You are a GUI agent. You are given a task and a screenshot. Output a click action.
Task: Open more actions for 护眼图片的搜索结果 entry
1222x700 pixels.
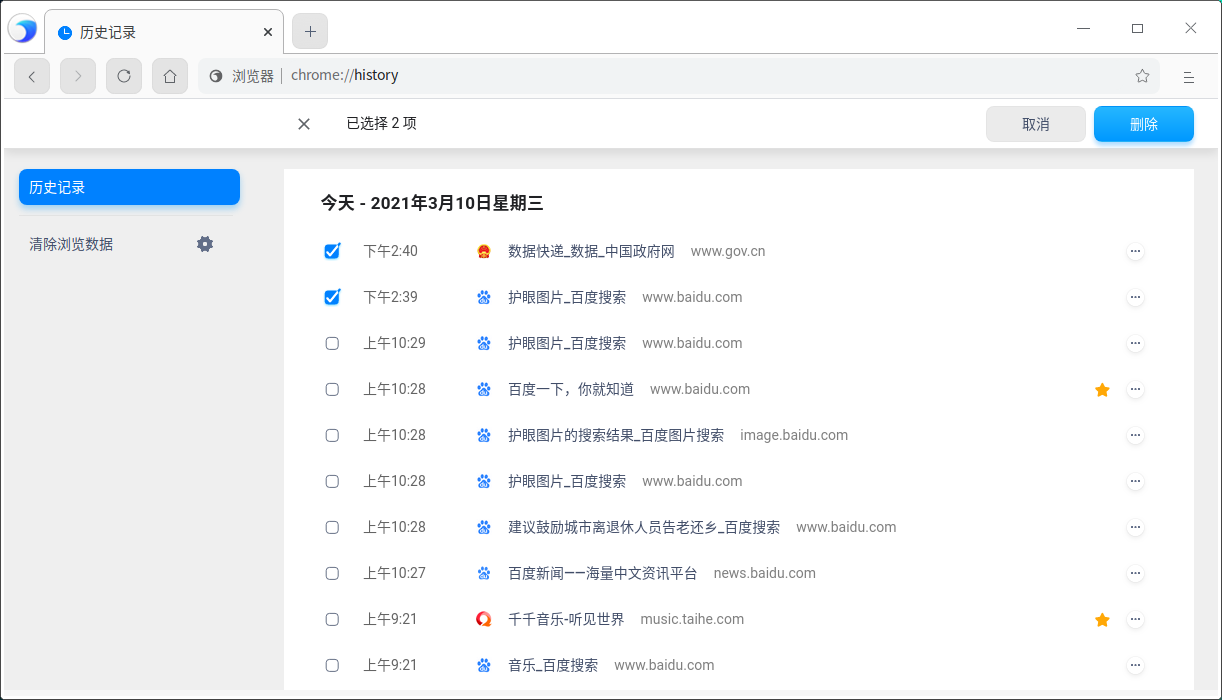pyautogui.click(x=1135, y=435)
